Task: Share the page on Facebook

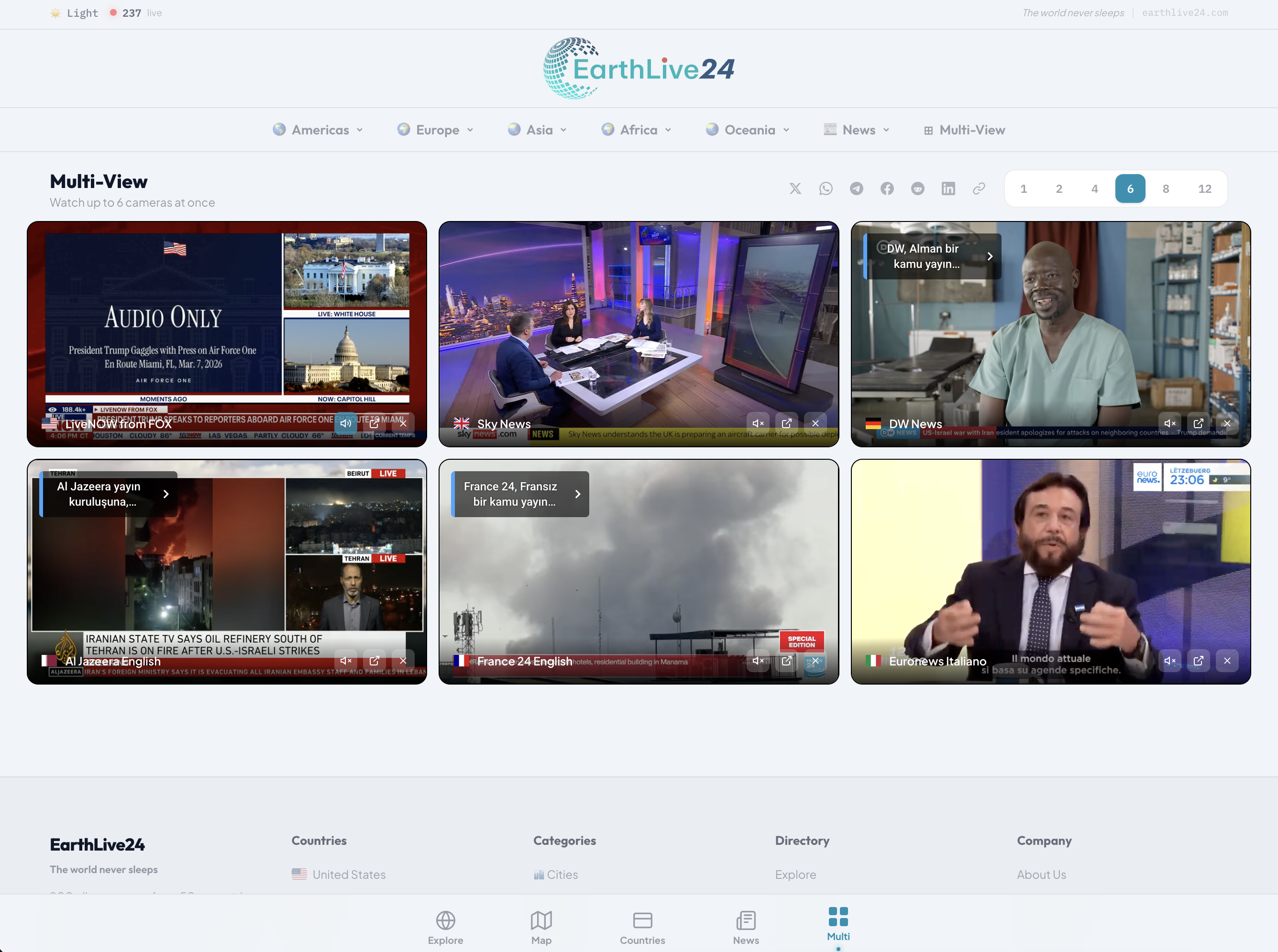Action: (x=887, y=188)
